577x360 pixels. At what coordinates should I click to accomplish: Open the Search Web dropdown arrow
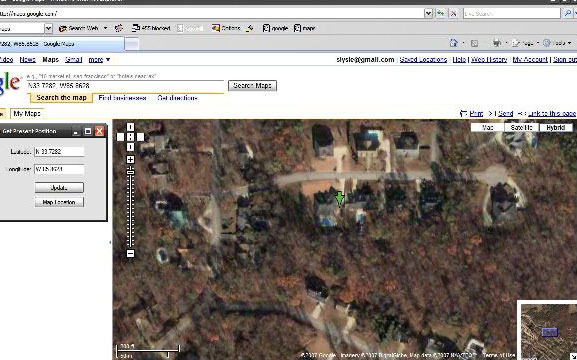coord(105,28)
